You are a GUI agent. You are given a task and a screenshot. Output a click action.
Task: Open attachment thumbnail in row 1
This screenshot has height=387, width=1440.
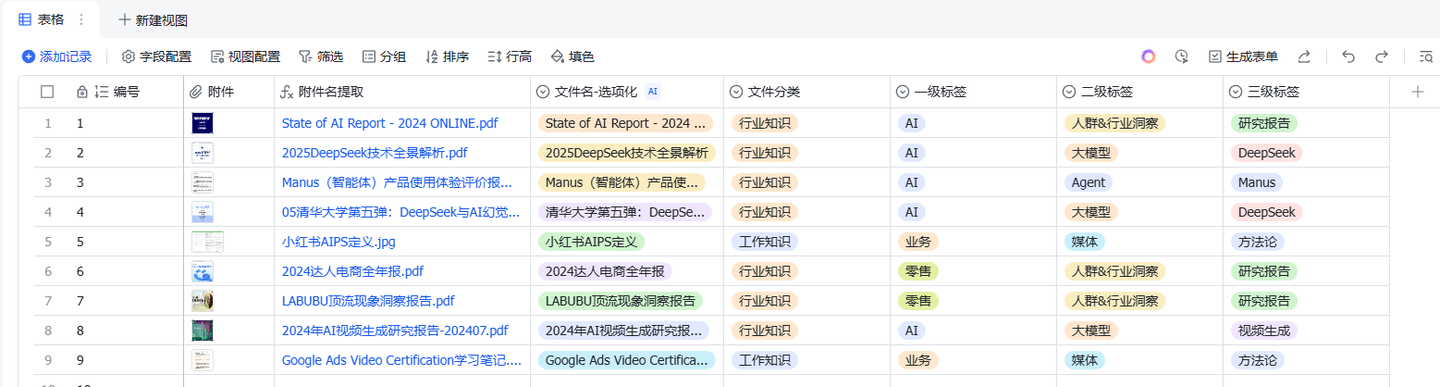pos(203,124)
